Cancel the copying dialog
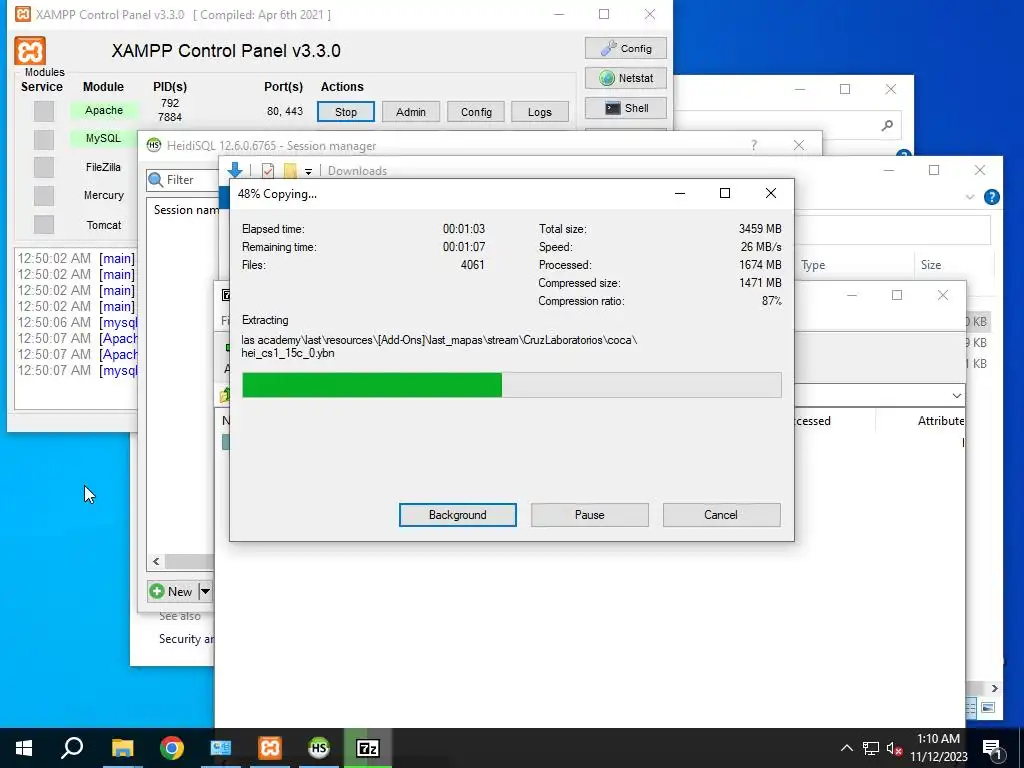The image size is (1024, 768). point(721,515)
